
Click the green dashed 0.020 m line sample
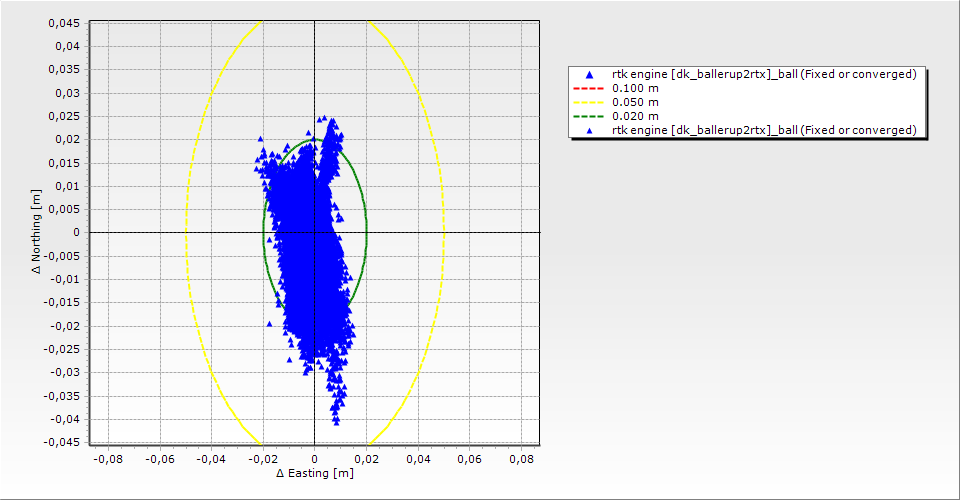pyautogui.click(x=588, y=116)
